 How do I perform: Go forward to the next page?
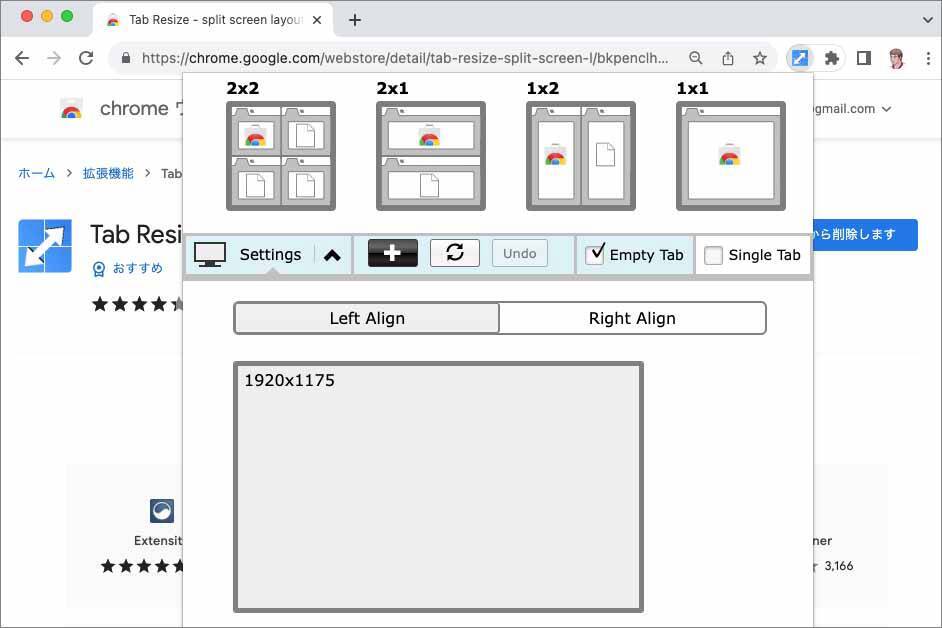(54, 58)
